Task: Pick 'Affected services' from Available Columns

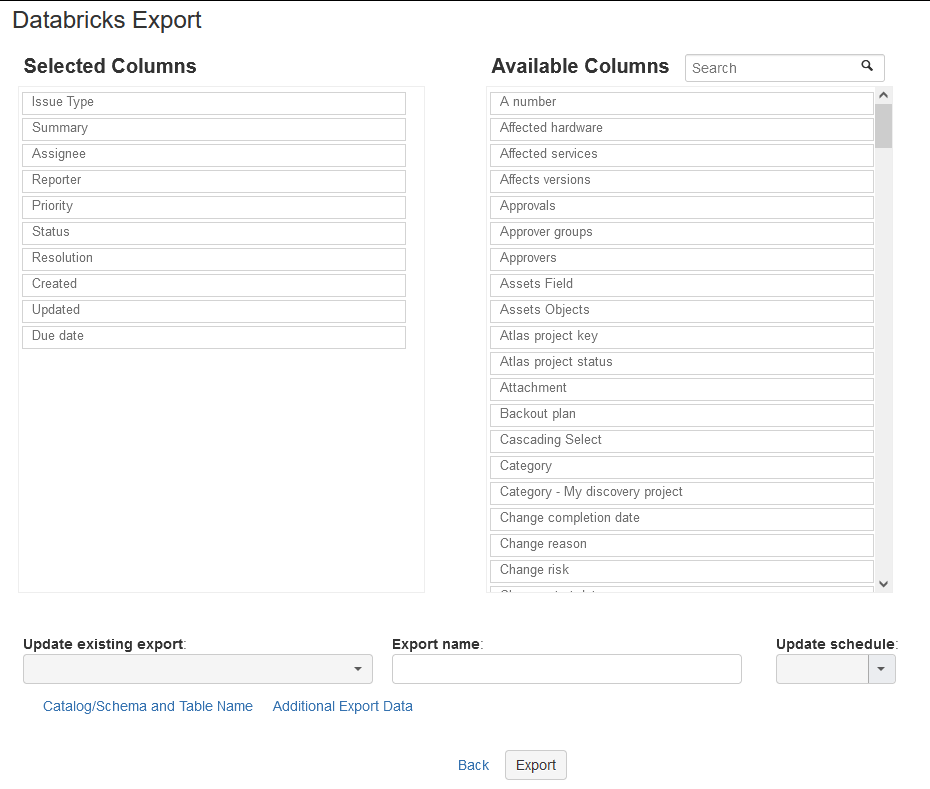Action: point(682,155)
